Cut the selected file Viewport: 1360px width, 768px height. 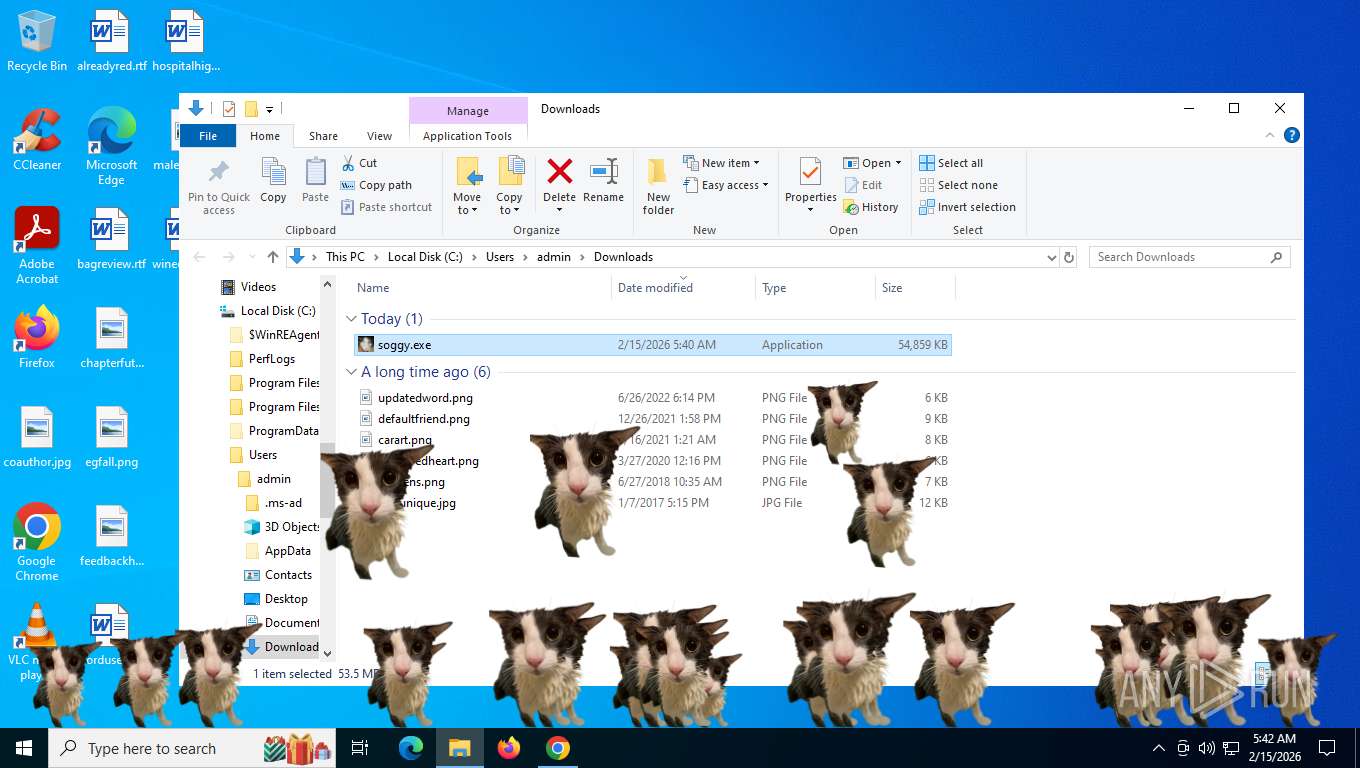tap(359, 163)
